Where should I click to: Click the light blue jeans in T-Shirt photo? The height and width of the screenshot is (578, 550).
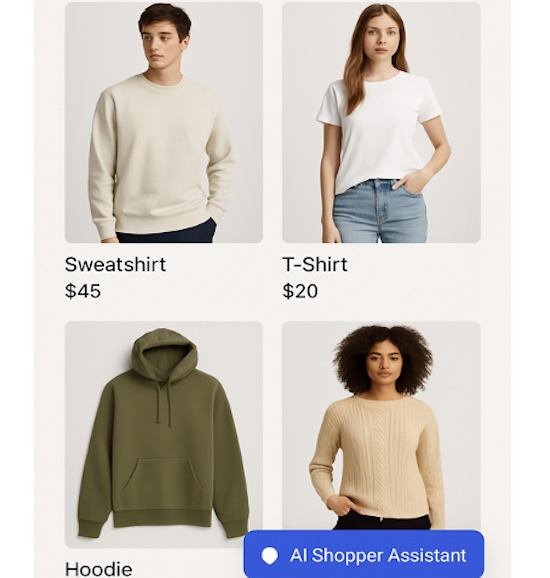coord(380,211)
